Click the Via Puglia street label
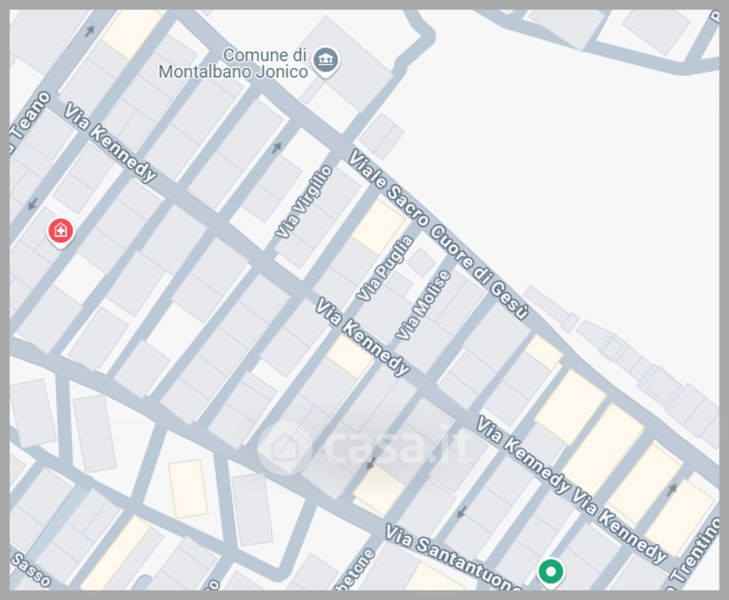 tap(385, 269)
